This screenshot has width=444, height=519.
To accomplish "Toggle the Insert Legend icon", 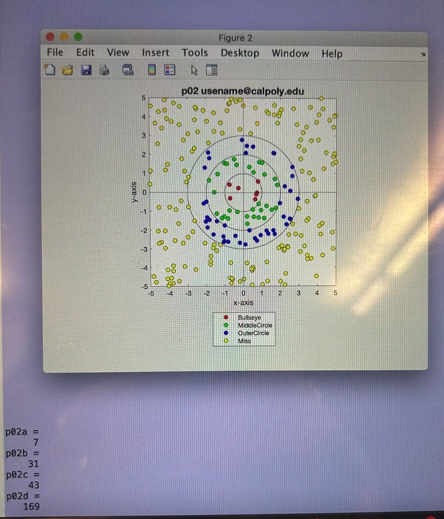I will coord(170,70).
